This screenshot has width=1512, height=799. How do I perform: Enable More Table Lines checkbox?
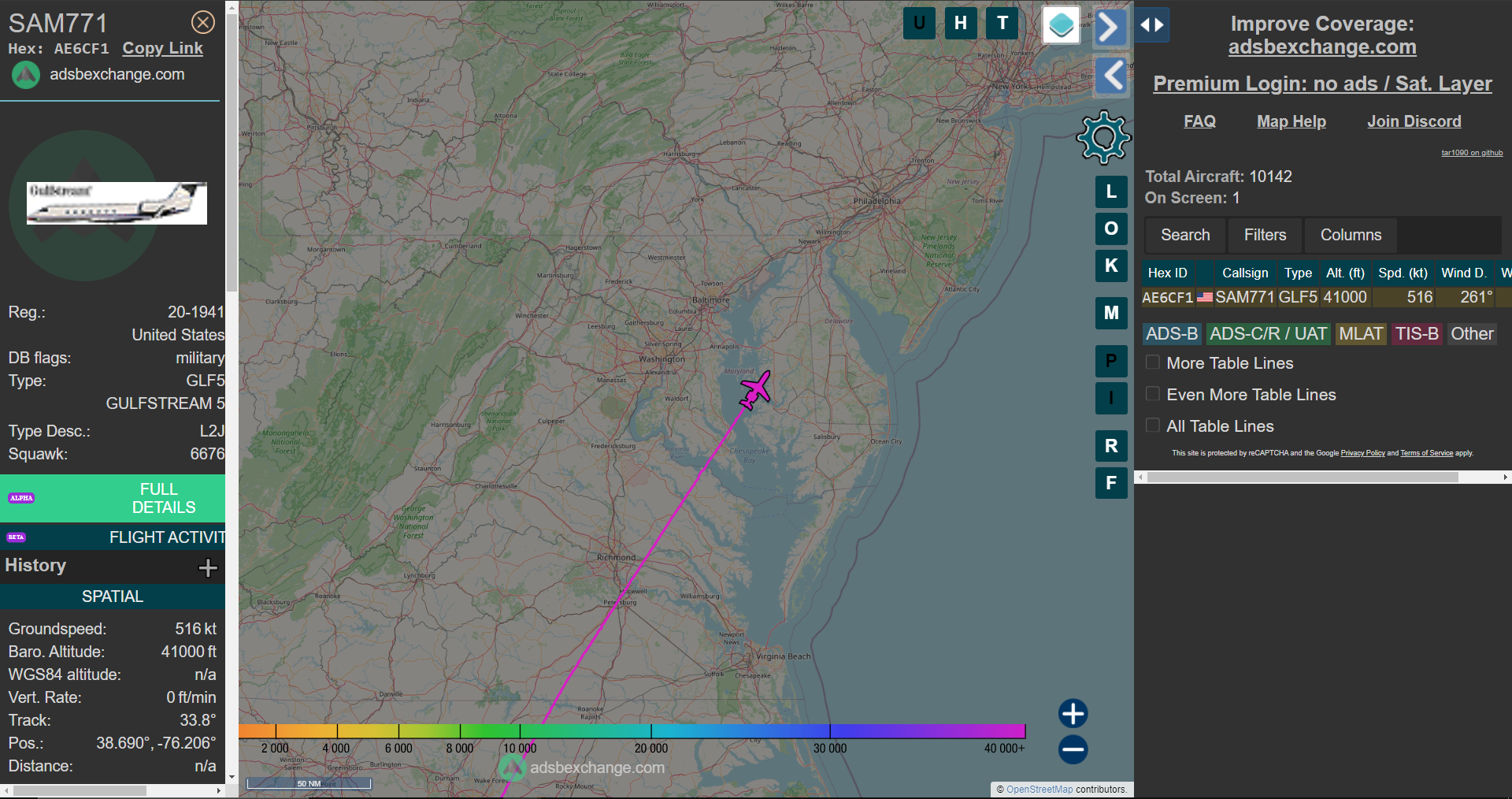click(x=1153, y=362)
